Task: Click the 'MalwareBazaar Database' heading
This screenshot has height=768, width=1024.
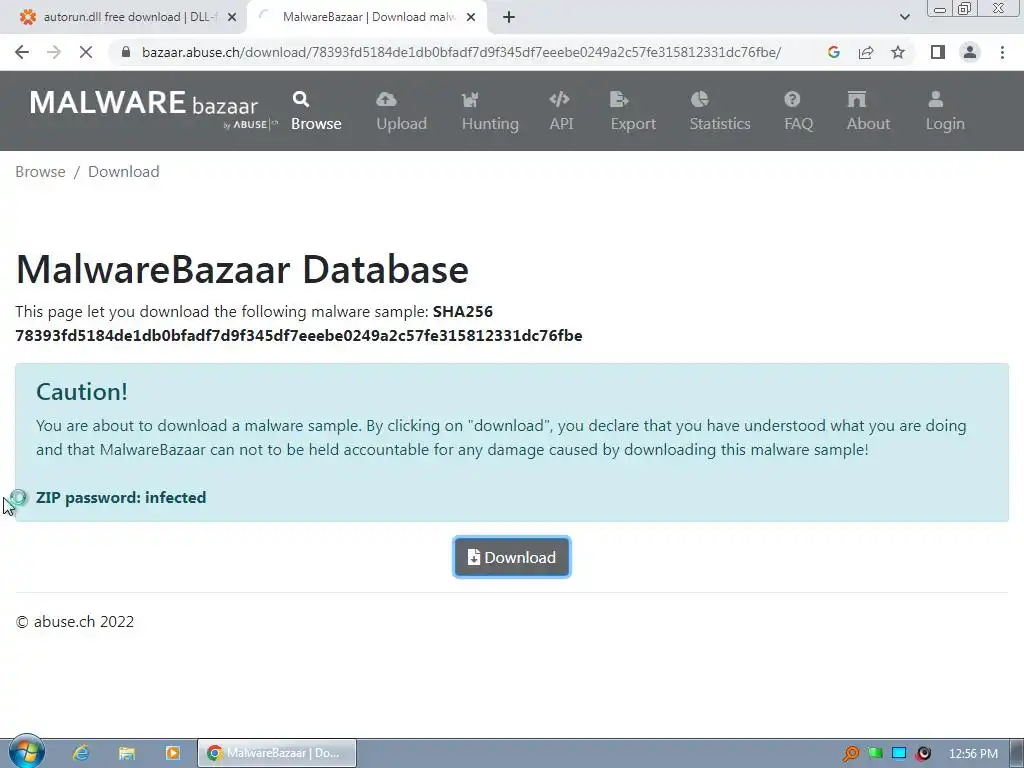Action: [x=242, y=269]
